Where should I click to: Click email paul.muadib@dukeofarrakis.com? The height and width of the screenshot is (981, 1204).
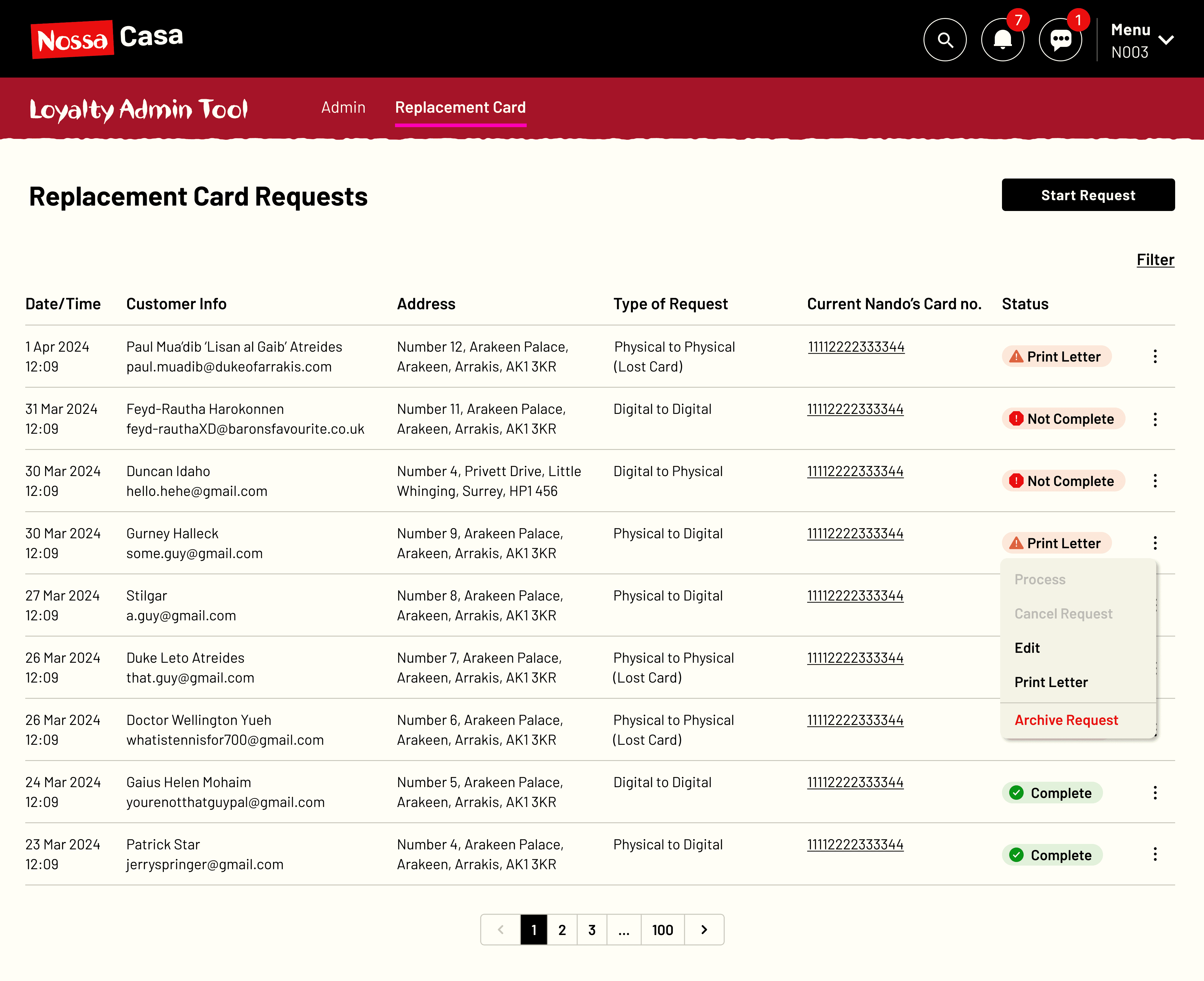tap(229, 367)
